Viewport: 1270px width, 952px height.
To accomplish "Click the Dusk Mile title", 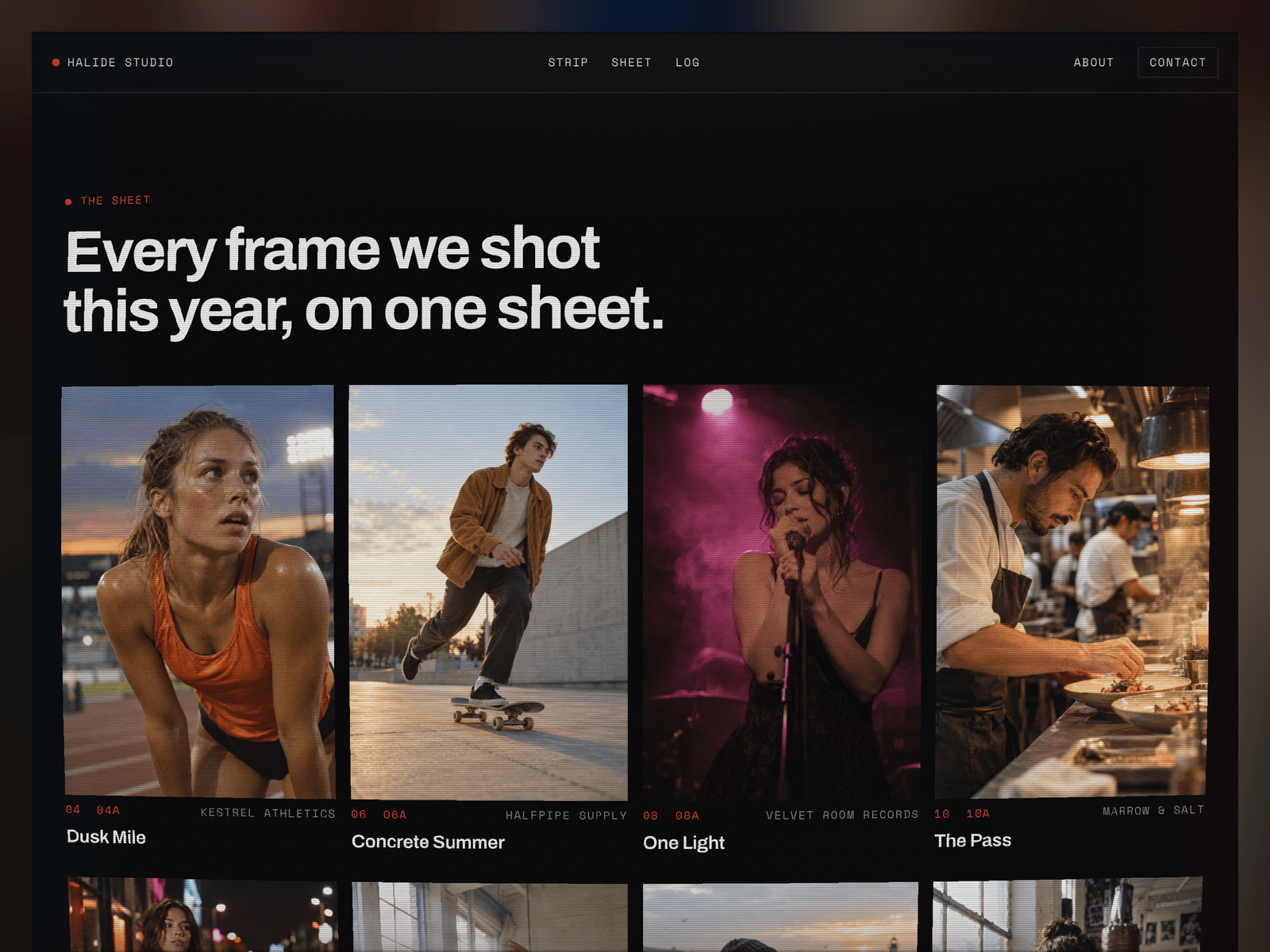I will 106,837.
